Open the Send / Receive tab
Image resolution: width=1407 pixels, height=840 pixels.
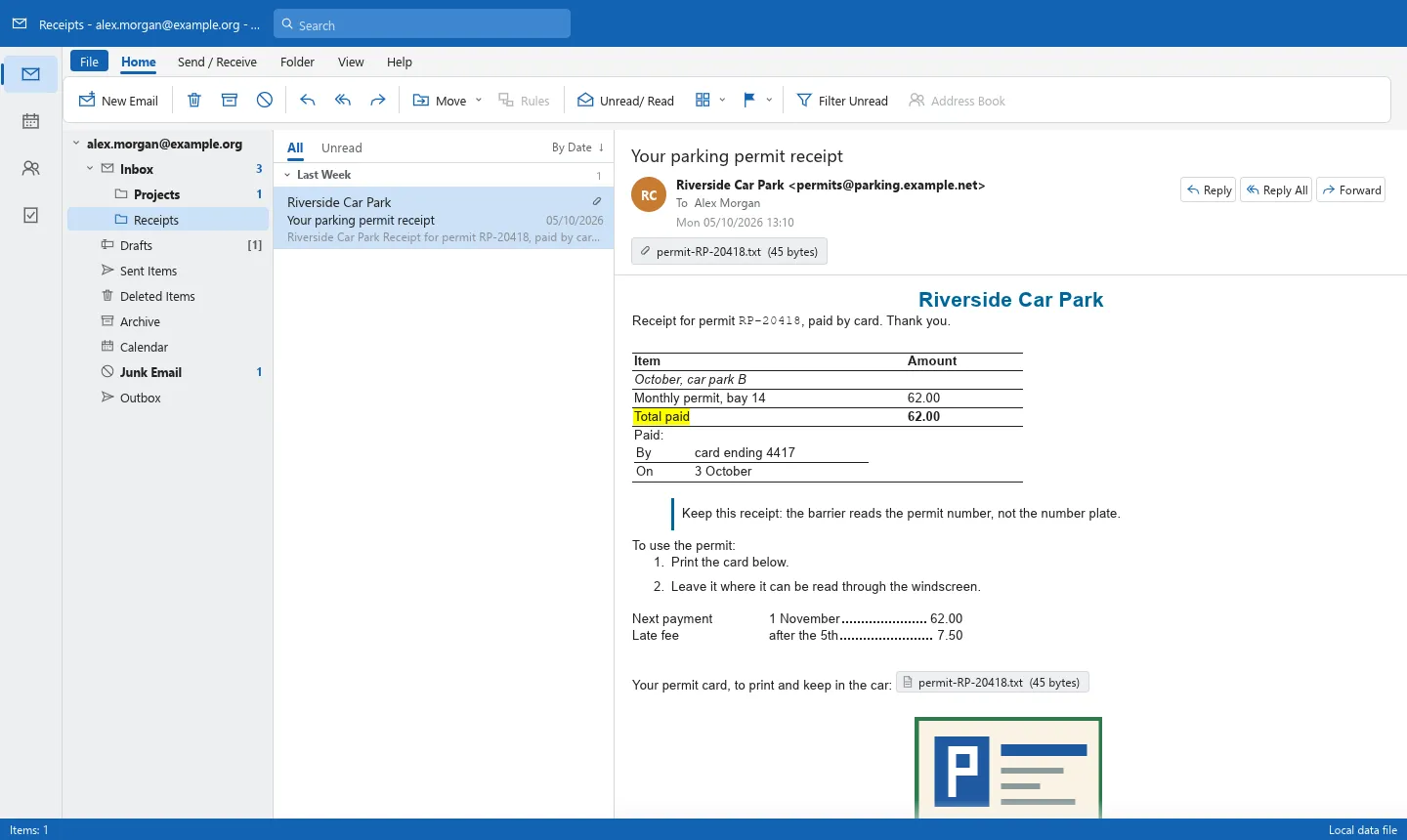click(x=217, y=62)
